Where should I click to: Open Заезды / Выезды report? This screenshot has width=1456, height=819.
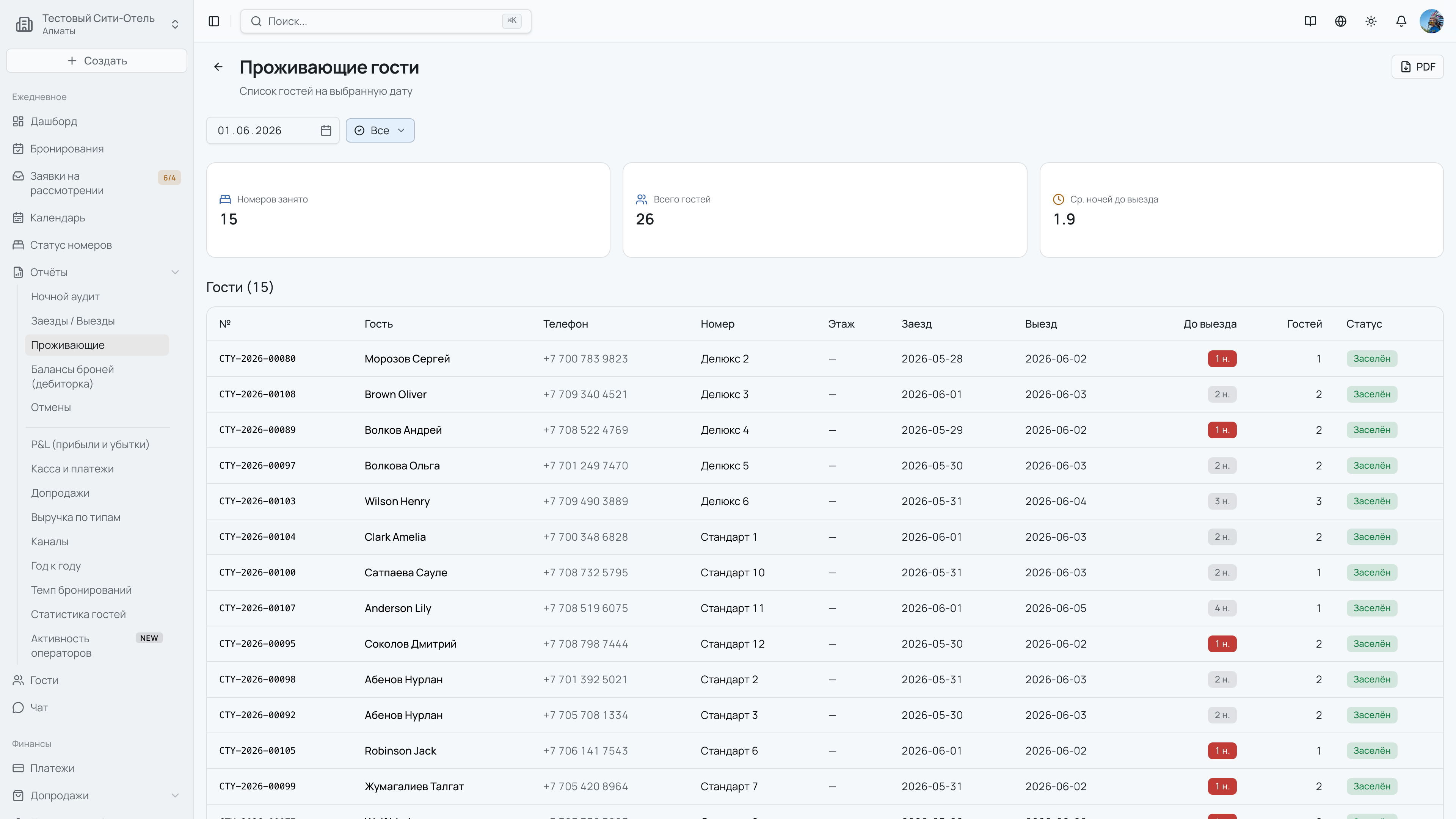(73, 321)
